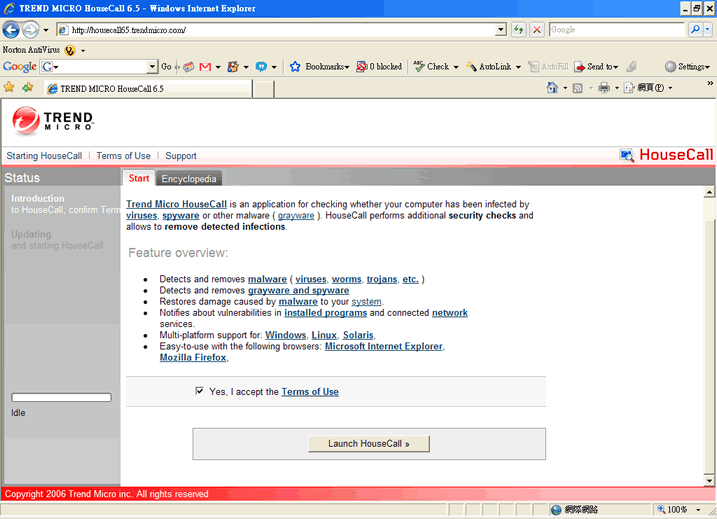Click the Add to Favorites icon

pyautogui.click(x=28, y=87)
